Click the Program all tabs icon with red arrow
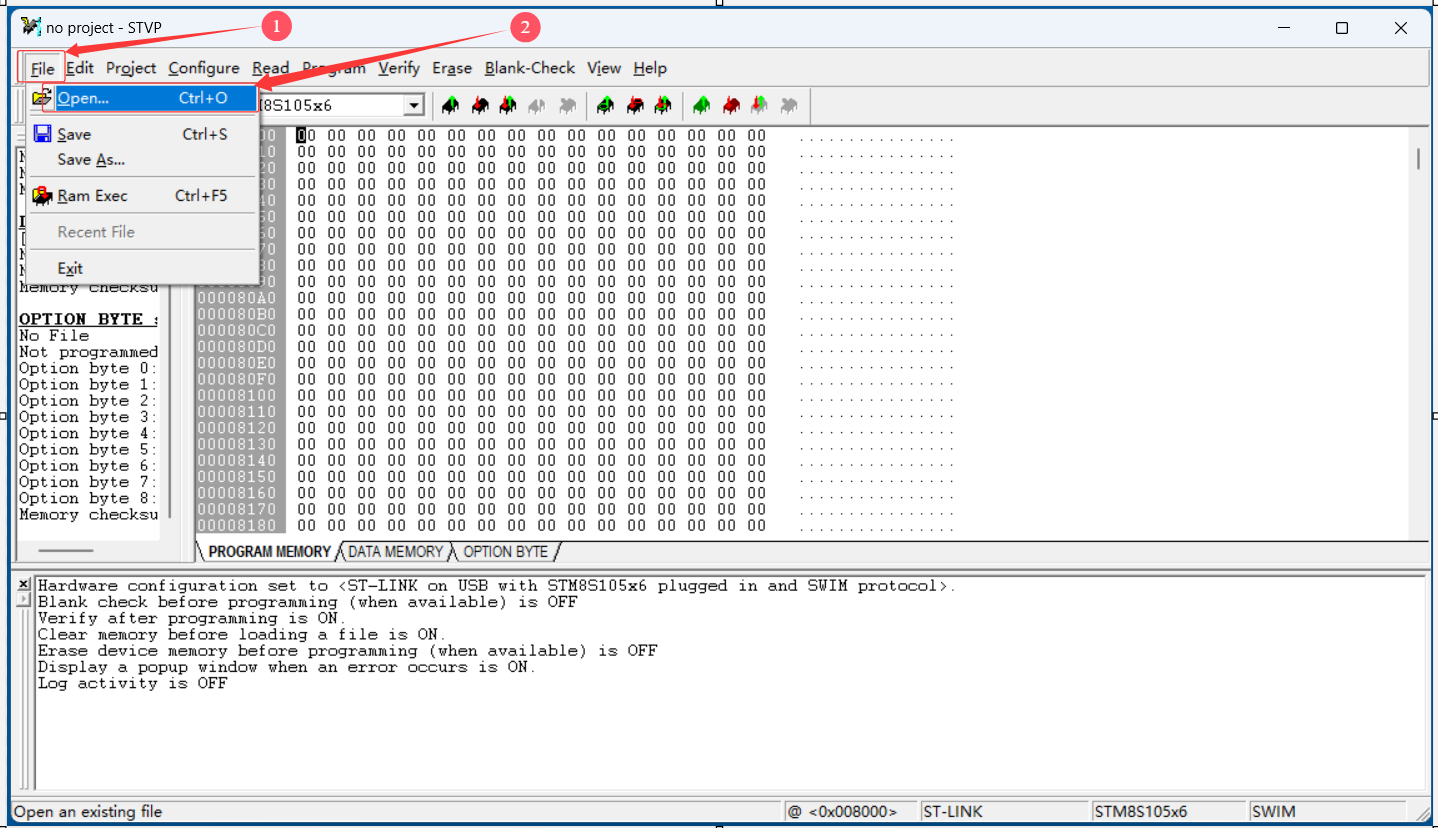This screenshot has height=828, width=1438. pos(480,105)
